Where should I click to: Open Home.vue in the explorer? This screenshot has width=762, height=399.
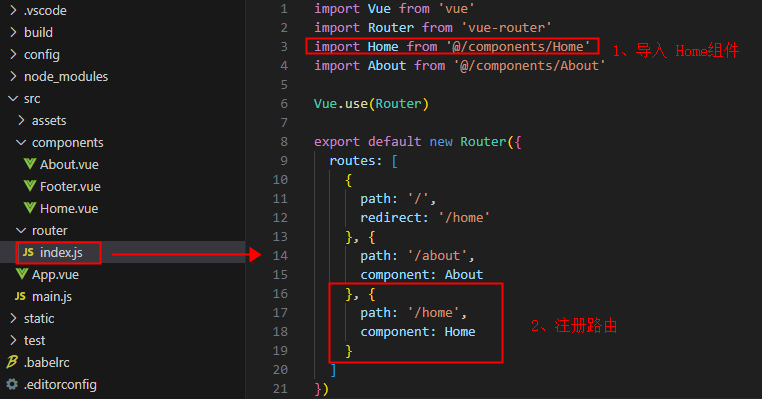coord(69,208)
